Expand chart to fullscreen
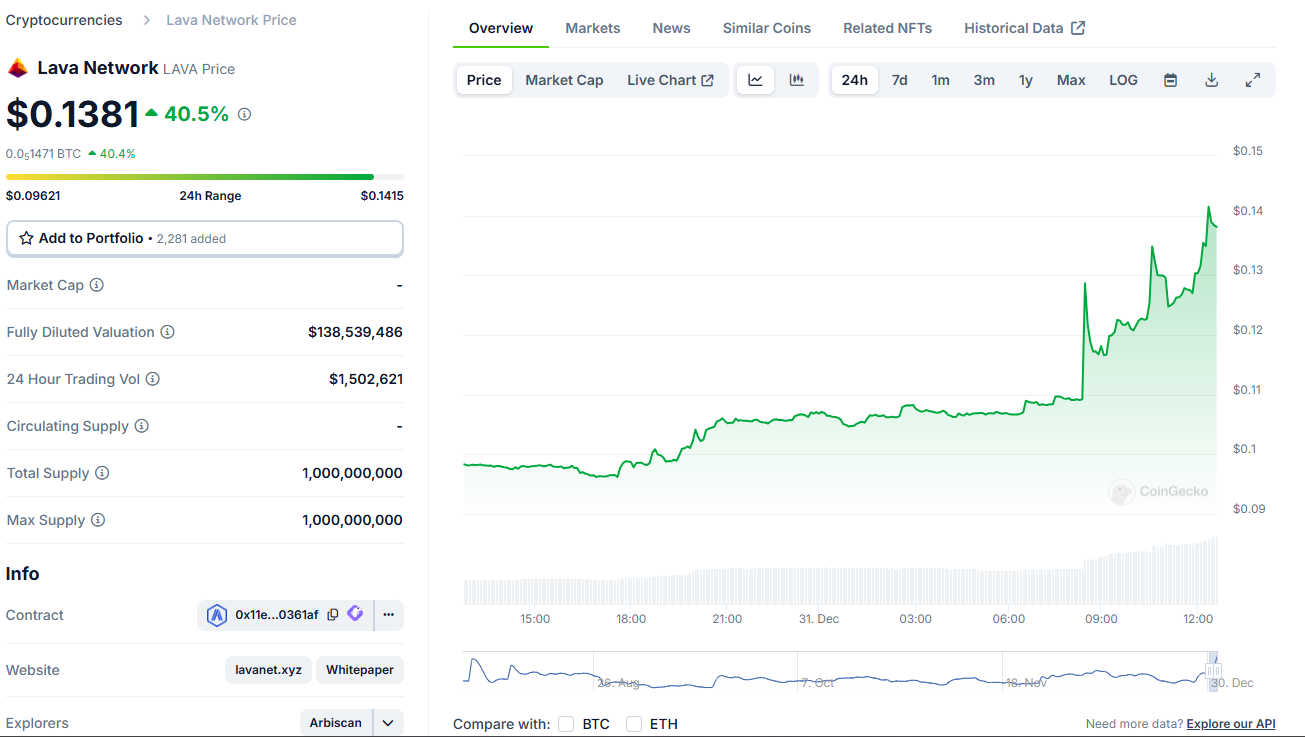The height and width of the screenshot is (737, 1305). coord(1252,80)
